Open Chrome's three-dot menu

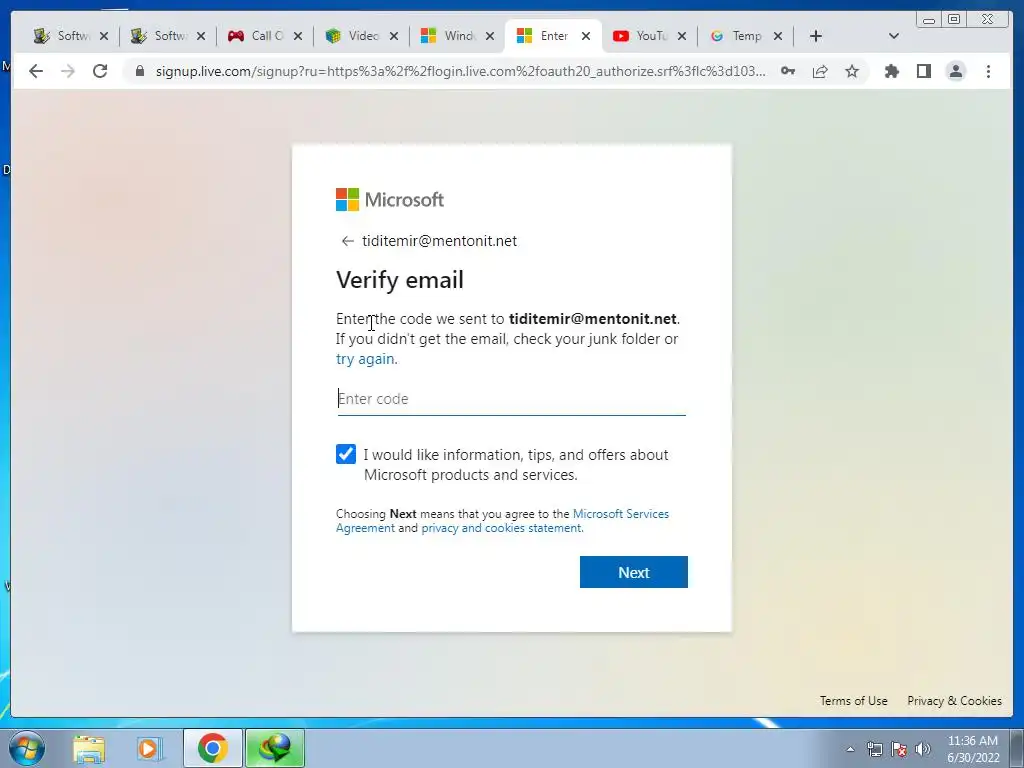point(988,71)
